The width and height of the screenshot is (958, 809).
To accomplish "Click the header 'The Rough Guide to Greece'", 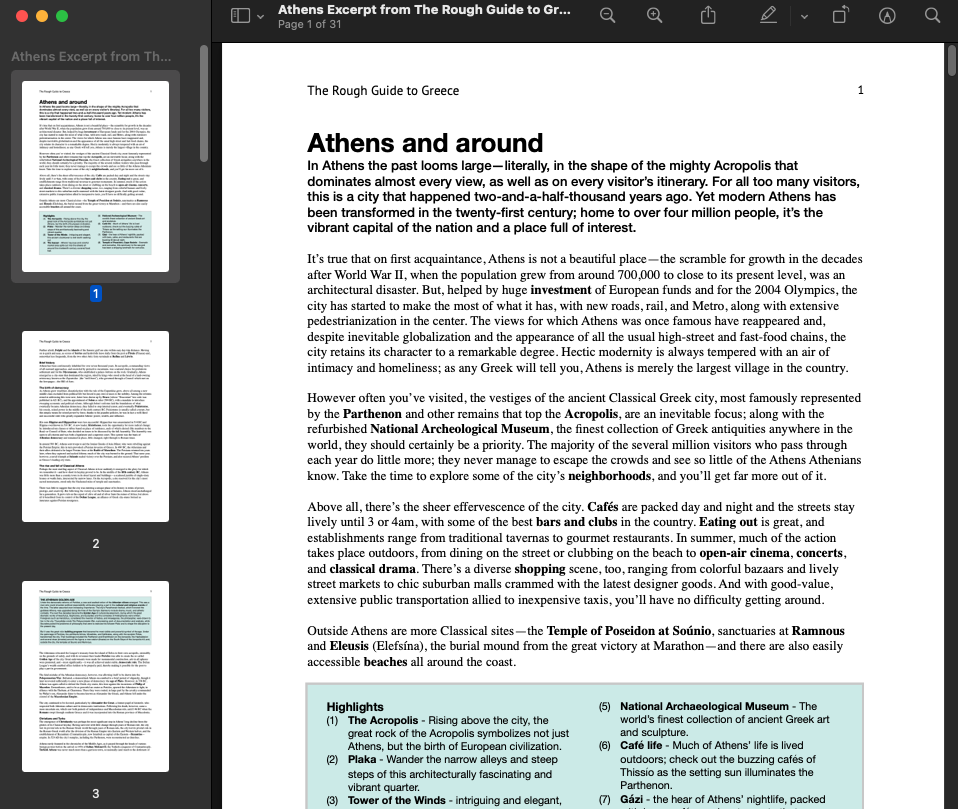I will (383, 90).
